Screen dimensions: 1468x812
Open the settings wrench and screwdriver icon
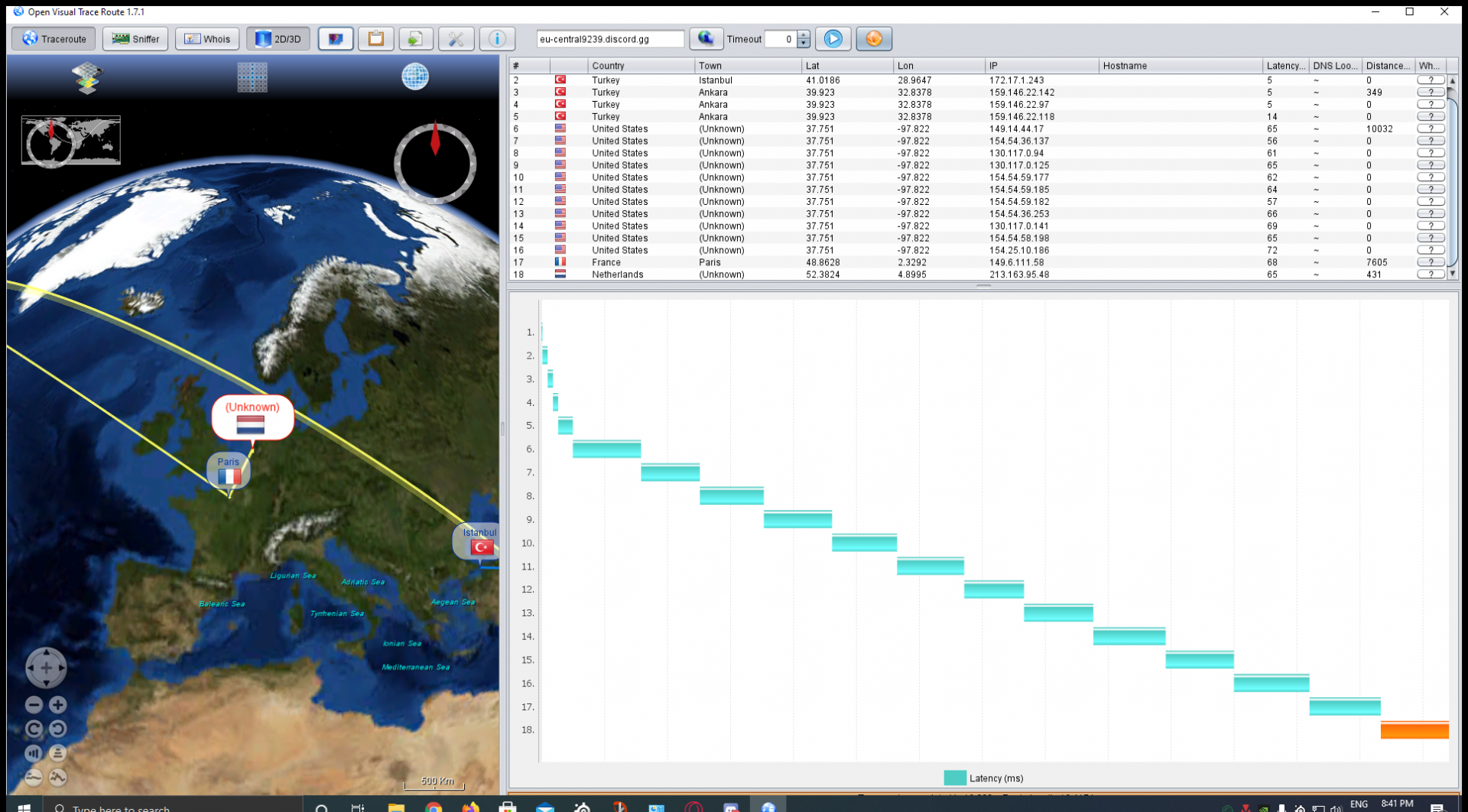coord(456,39)
